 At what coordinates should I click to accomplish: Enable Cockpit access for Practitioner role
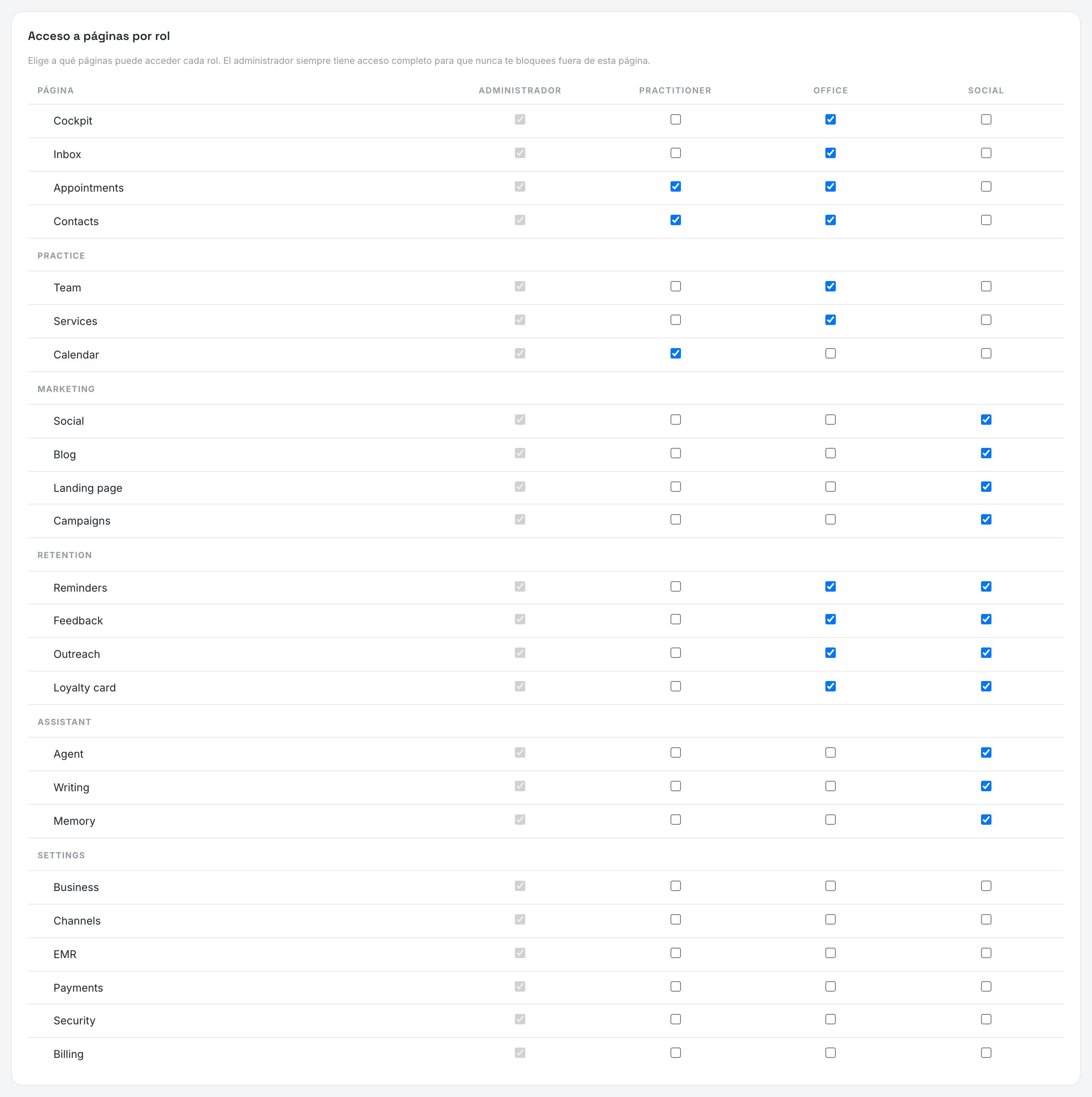pyautogui.click(x=675, y=119)
